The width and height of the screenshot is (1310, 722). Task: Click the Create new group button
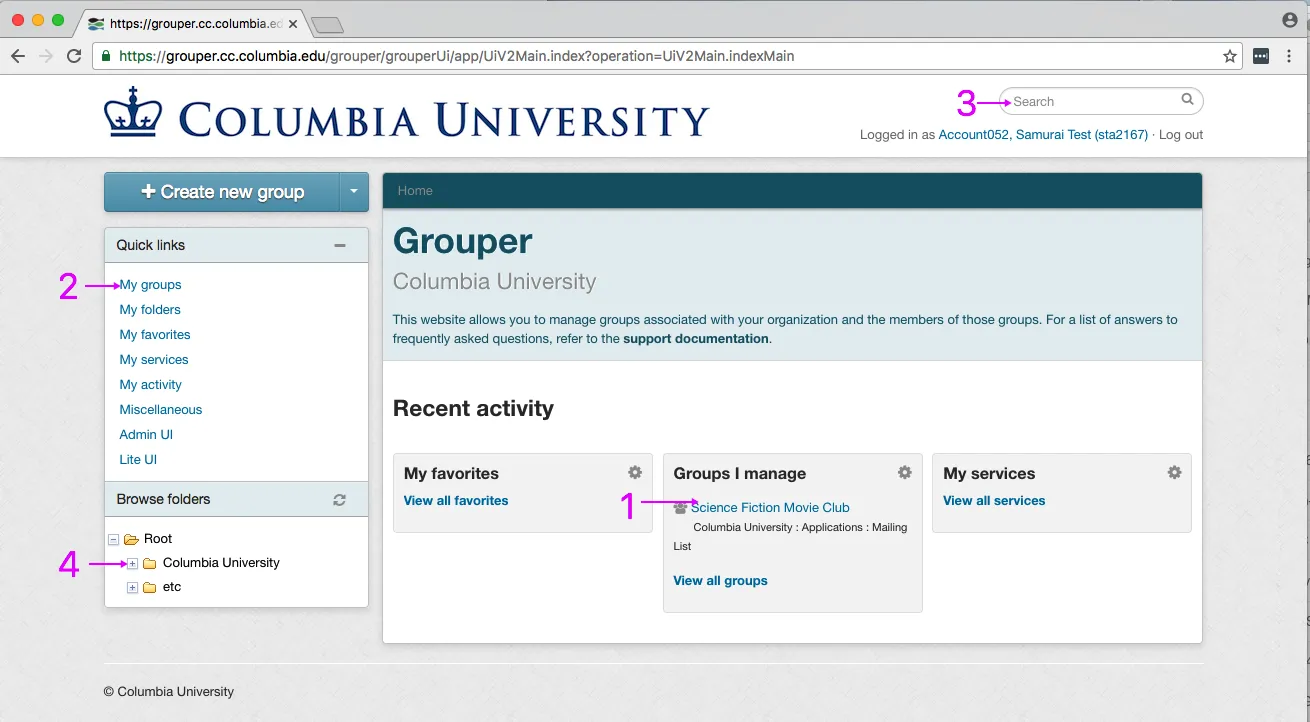pyautogui.click(x=222, y=192)
